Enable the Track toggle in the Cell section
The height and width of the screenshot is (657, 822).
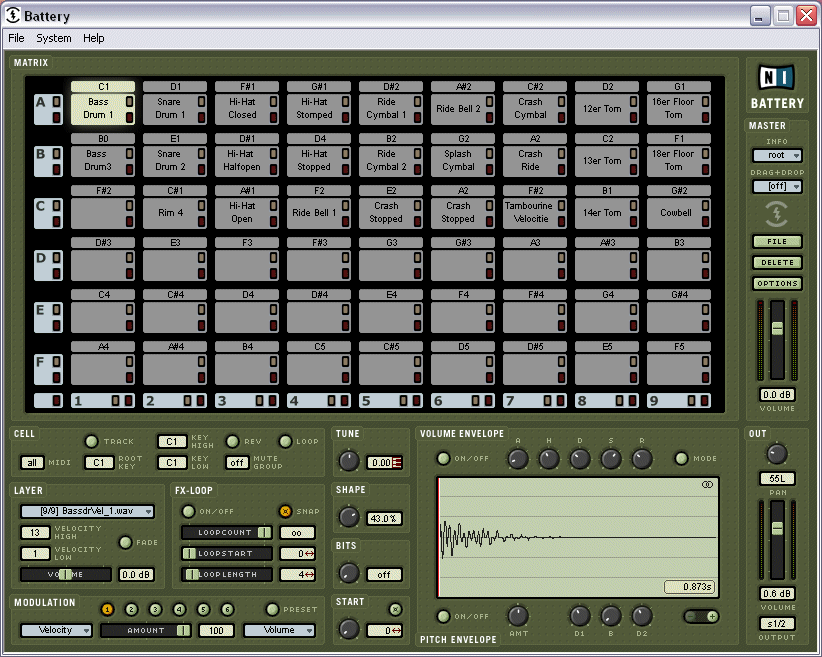point(91,441)
